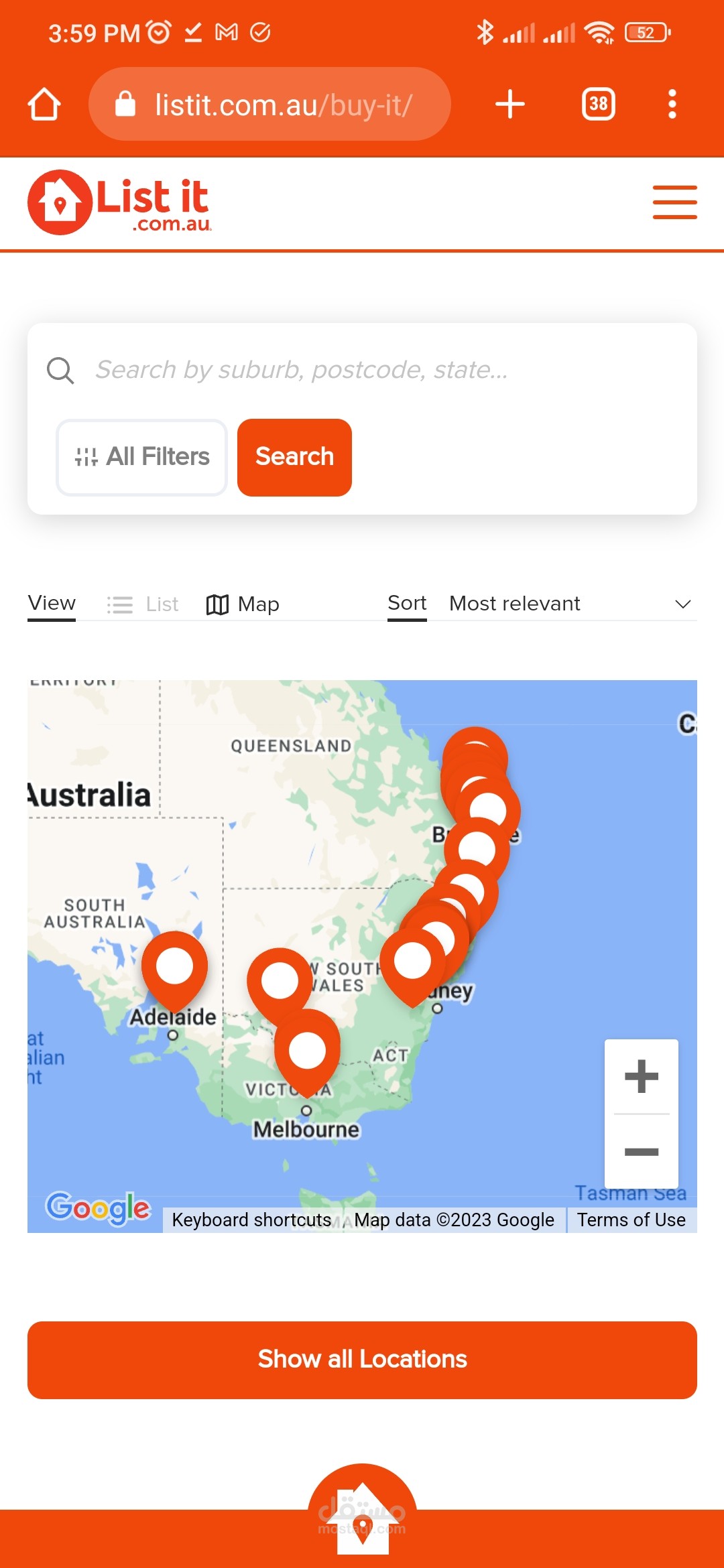
Task: Tap the listit.com.au address bar
Action: [x=269, y=104]
